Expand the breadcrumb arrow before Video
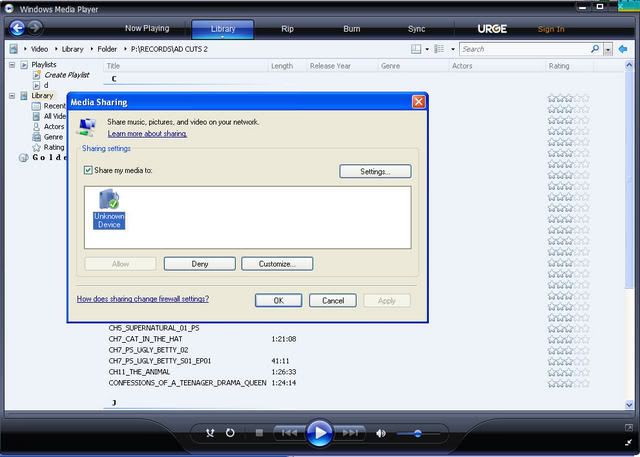 point(25,49)
